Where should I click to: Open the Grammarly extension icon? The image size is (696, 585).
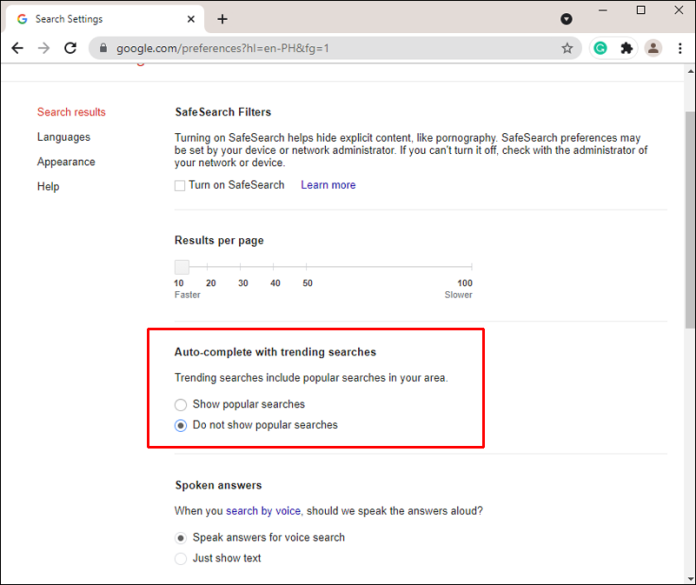click(600, 48)
